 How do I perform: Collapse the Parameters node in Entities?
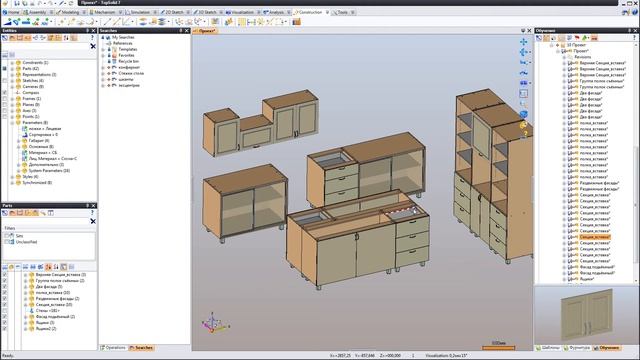click(x=12, y=122)
